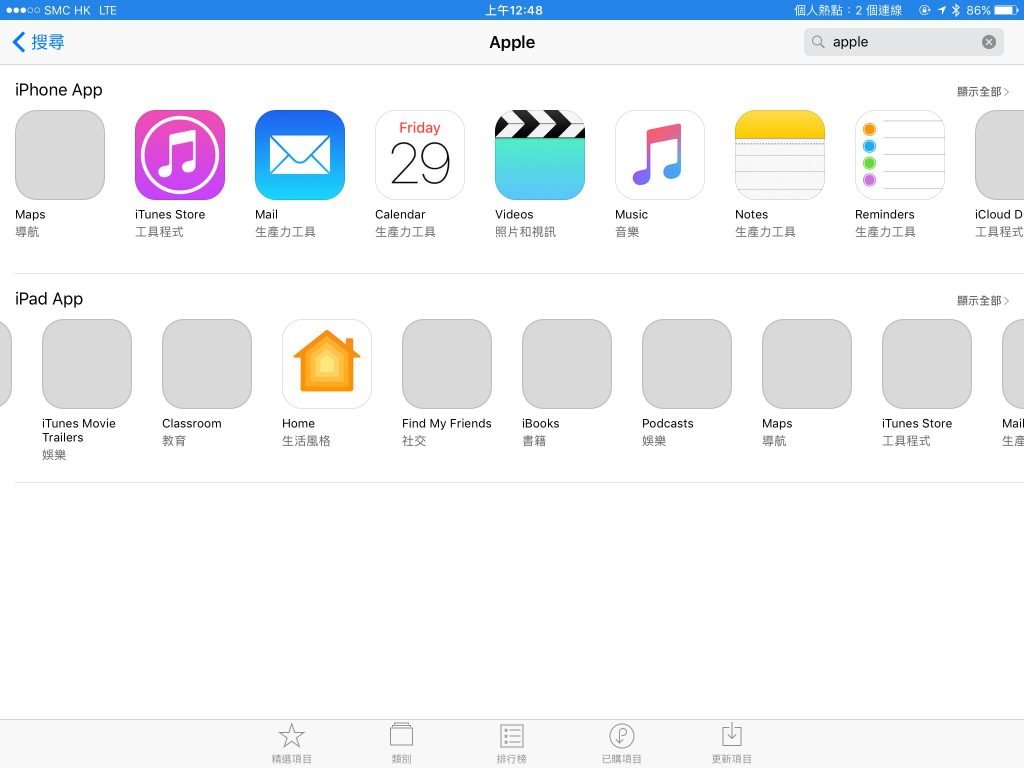Open the 排行榜 top charts tab
The height and width of the screenshot is (768, 1024).
coord(511,744)
